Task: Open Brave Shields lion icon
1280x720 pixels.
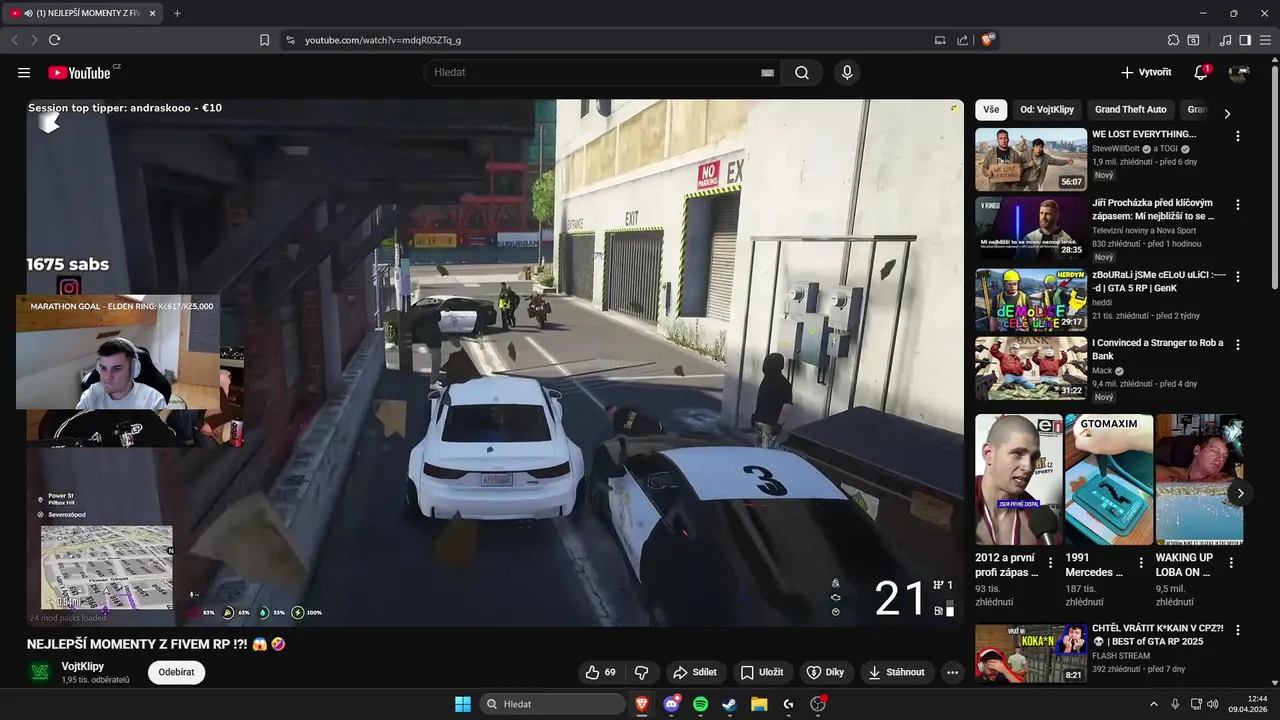Action: 988,40
